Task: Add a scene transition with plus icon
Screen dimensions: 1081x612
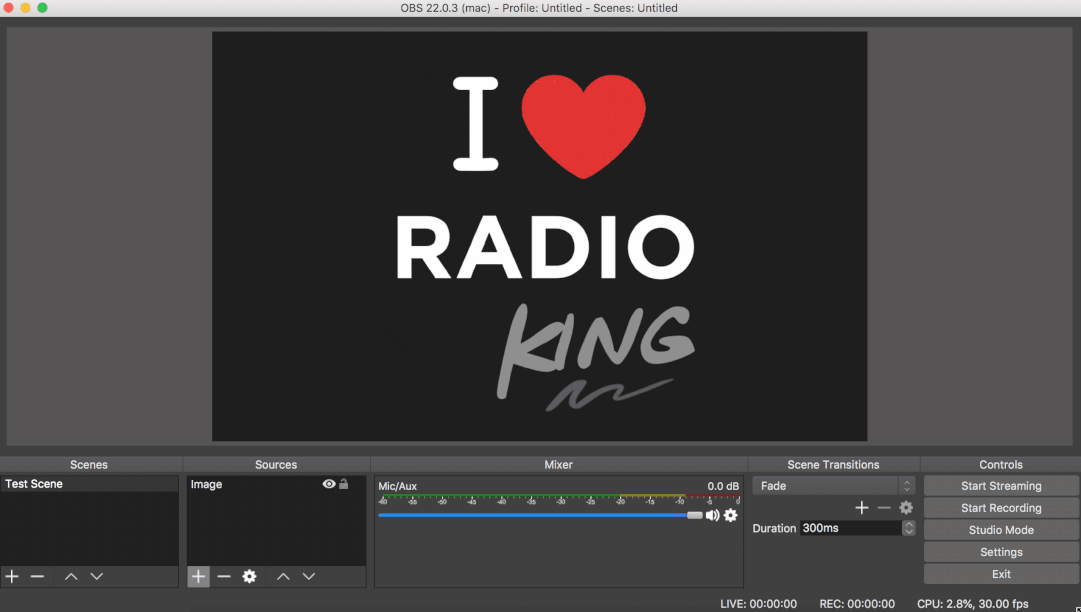Action: [x=861, y=508]
